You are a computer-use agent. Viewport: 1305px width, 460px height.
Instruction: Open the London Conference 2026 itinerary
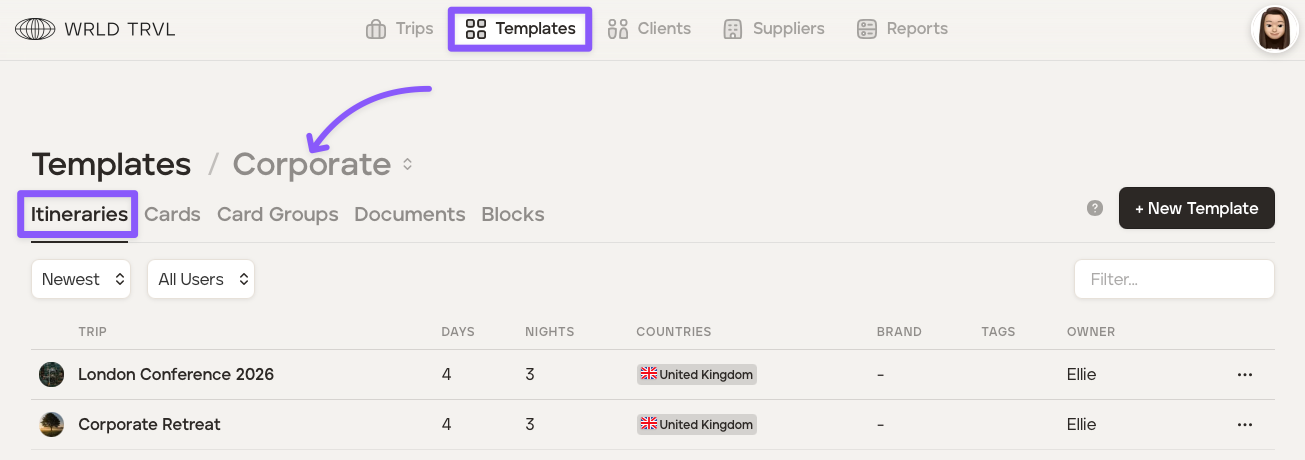click(x=176, y=375)
